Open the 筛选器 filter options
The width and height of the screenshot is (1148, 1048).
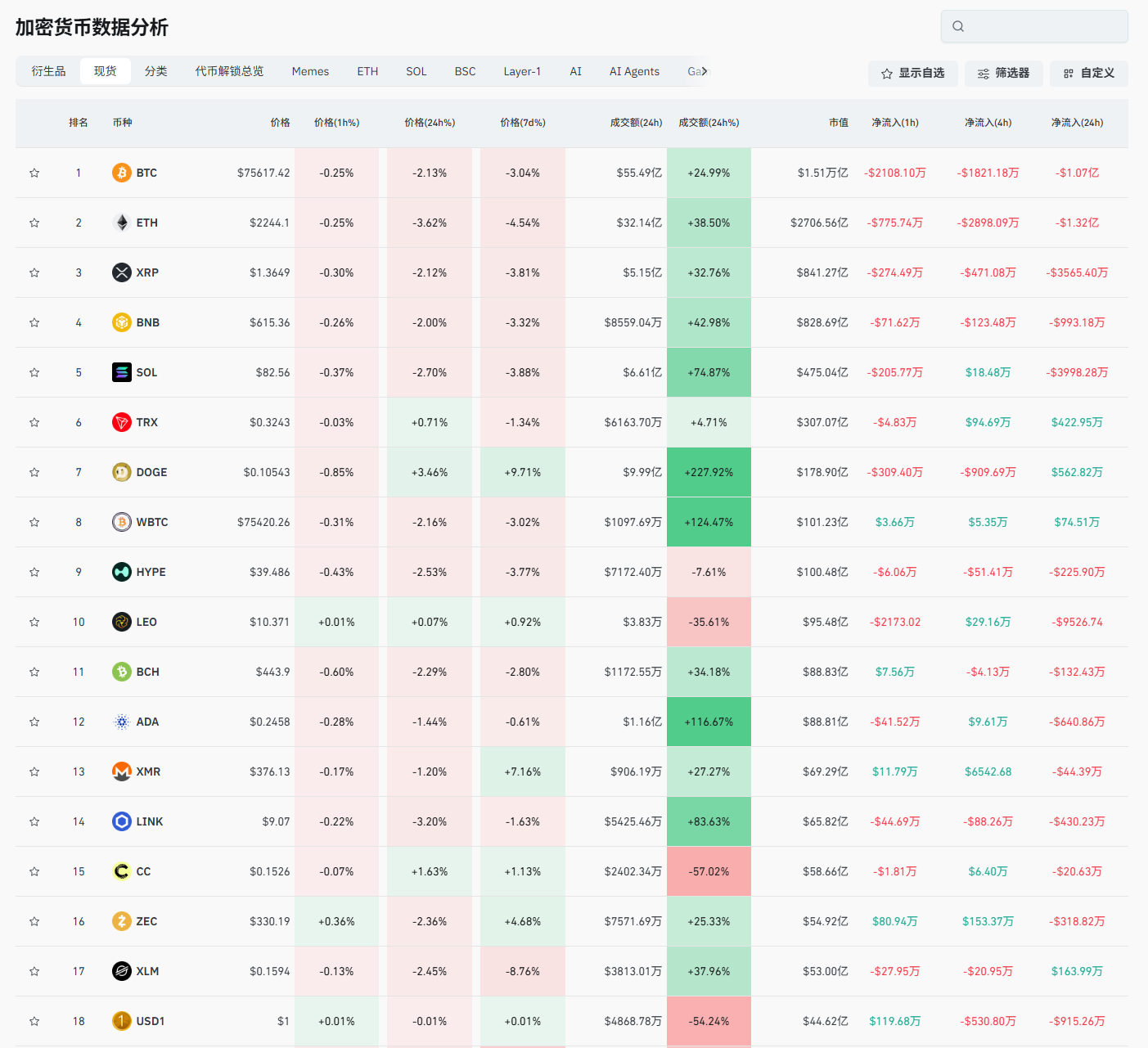pos(1003,74)
